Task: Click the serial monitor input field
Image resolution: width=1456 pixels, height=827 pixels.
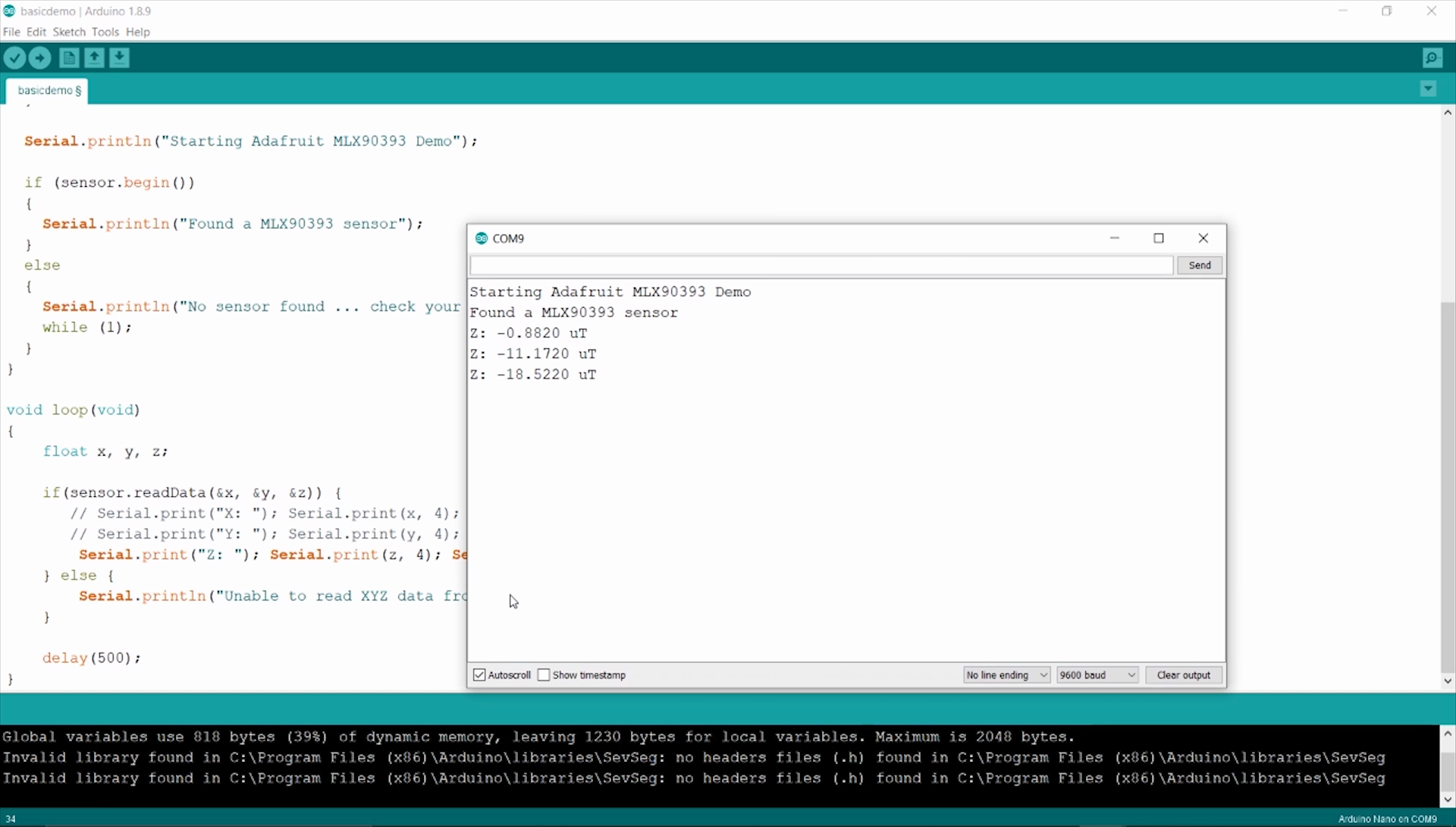Action: [x=821, y=266]
